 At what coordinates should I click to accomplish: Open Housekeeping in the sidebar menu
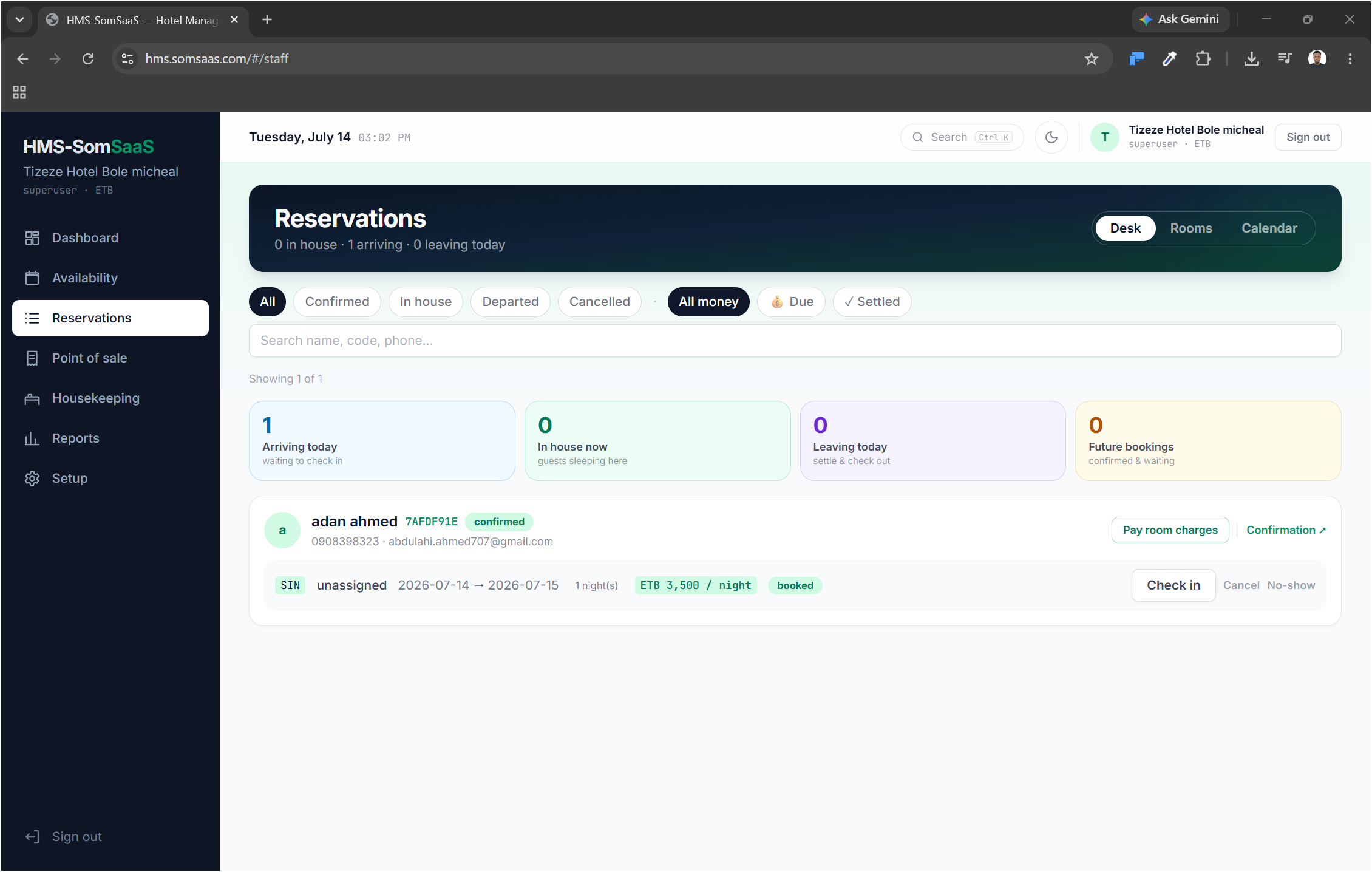pos(110,398)
